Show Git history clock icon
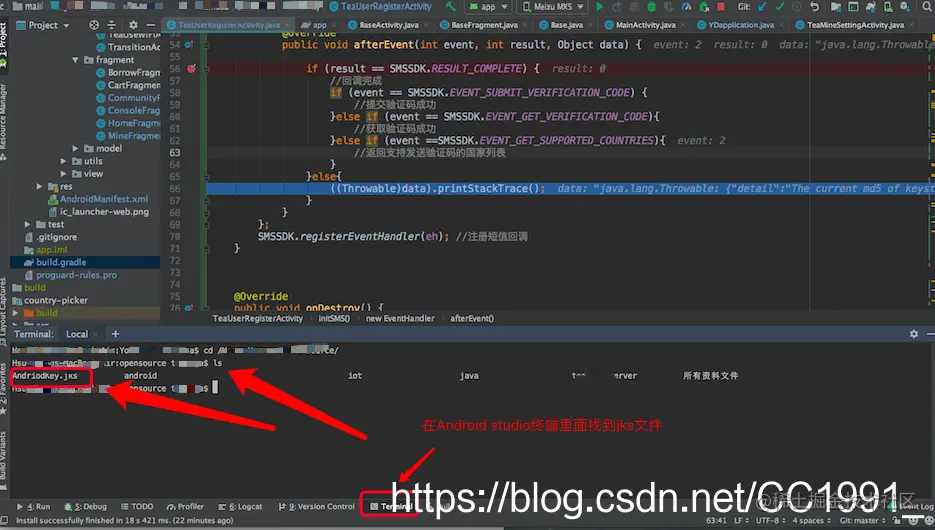Viewport: 935px width, 530px height. pyautogui.click(x=797, y=7)
